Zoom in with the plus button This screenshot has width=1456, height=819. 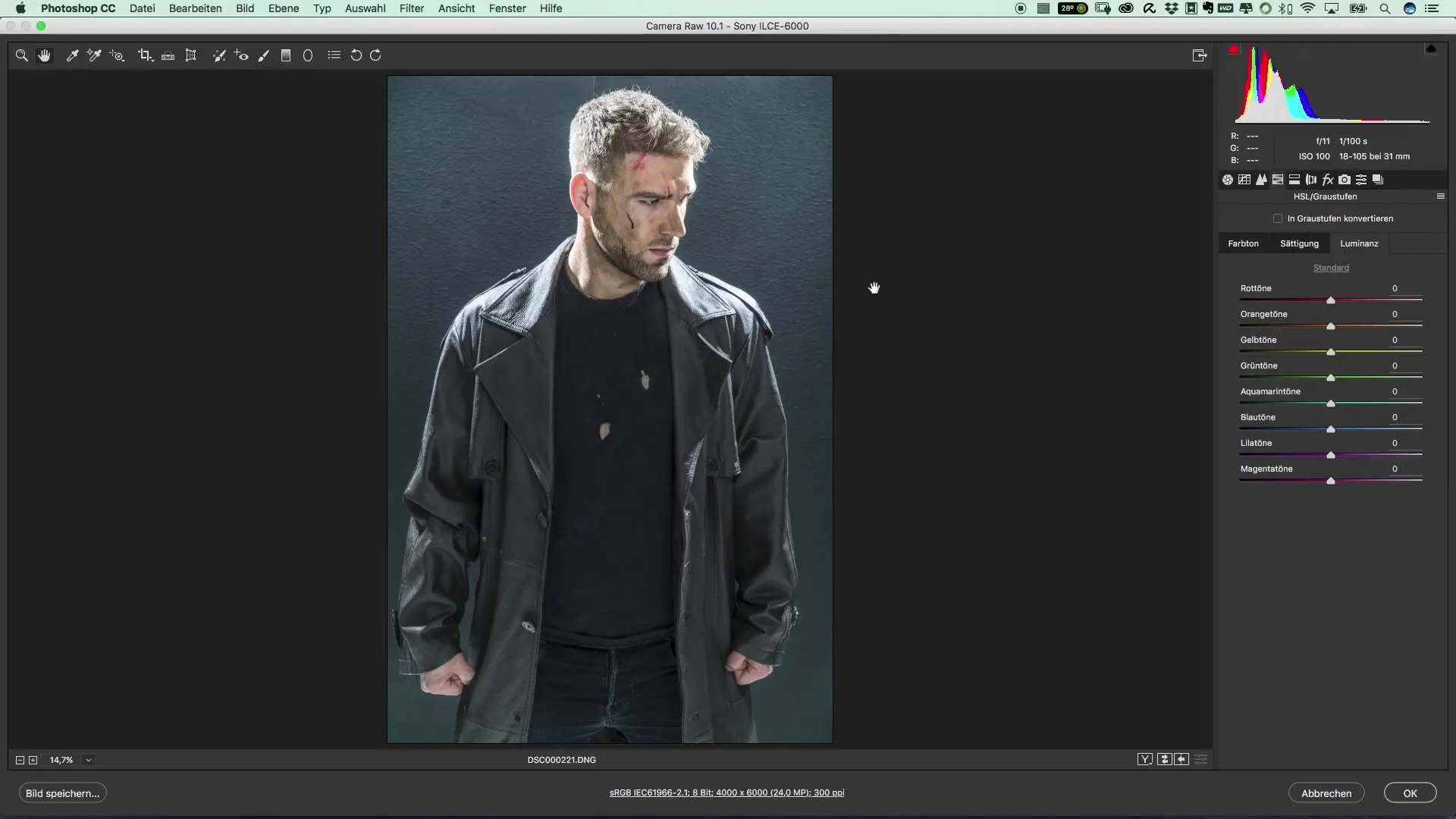(33, 760)
